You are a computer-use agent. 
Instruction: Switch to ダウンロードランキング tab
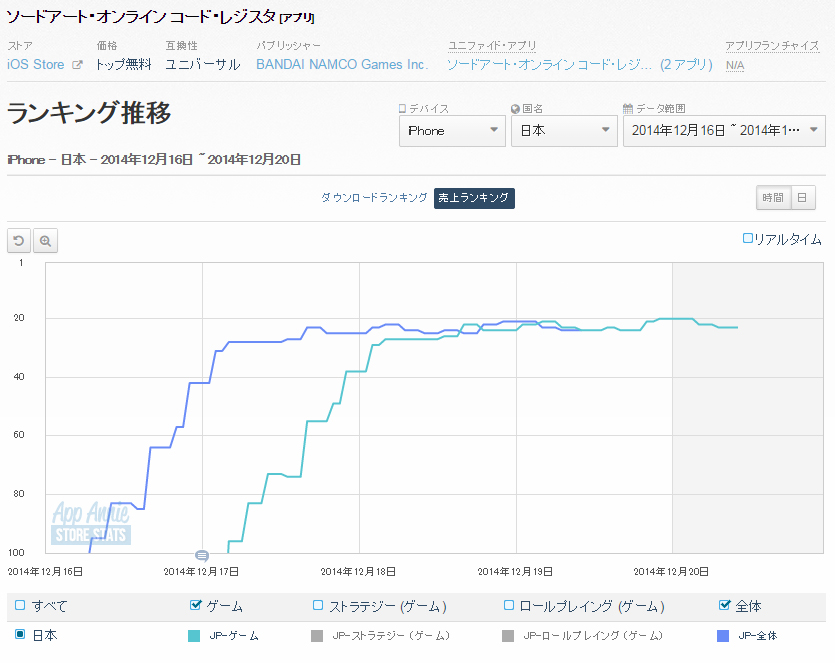point(374,198)
